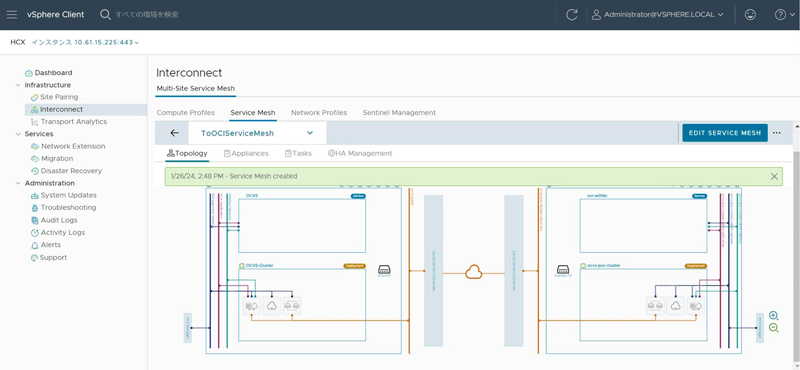
Task: Open Disaster Recovery page
Action: tap(71, 171)
